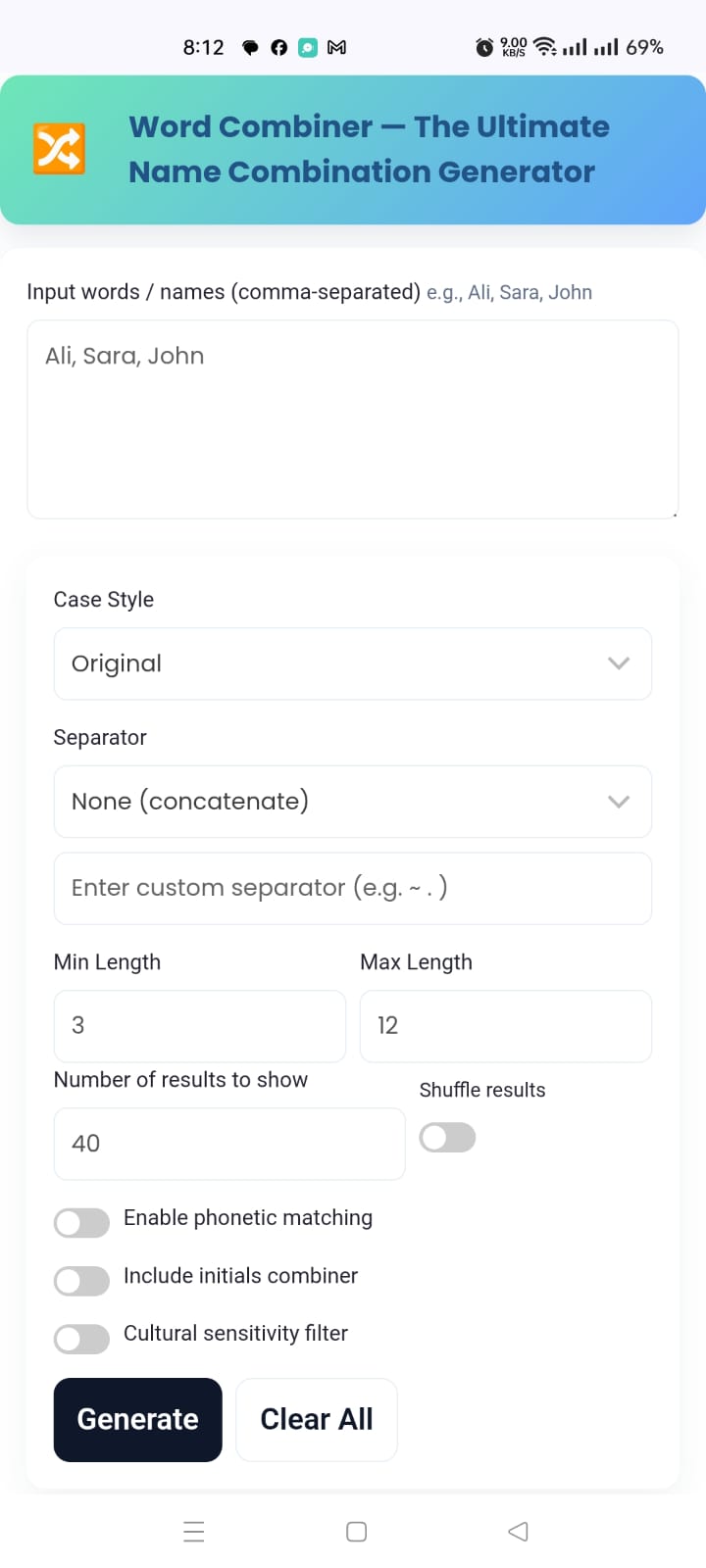Open the Gmail icon in the status bar
706x1568 pixels.
(x=337, y=46)
